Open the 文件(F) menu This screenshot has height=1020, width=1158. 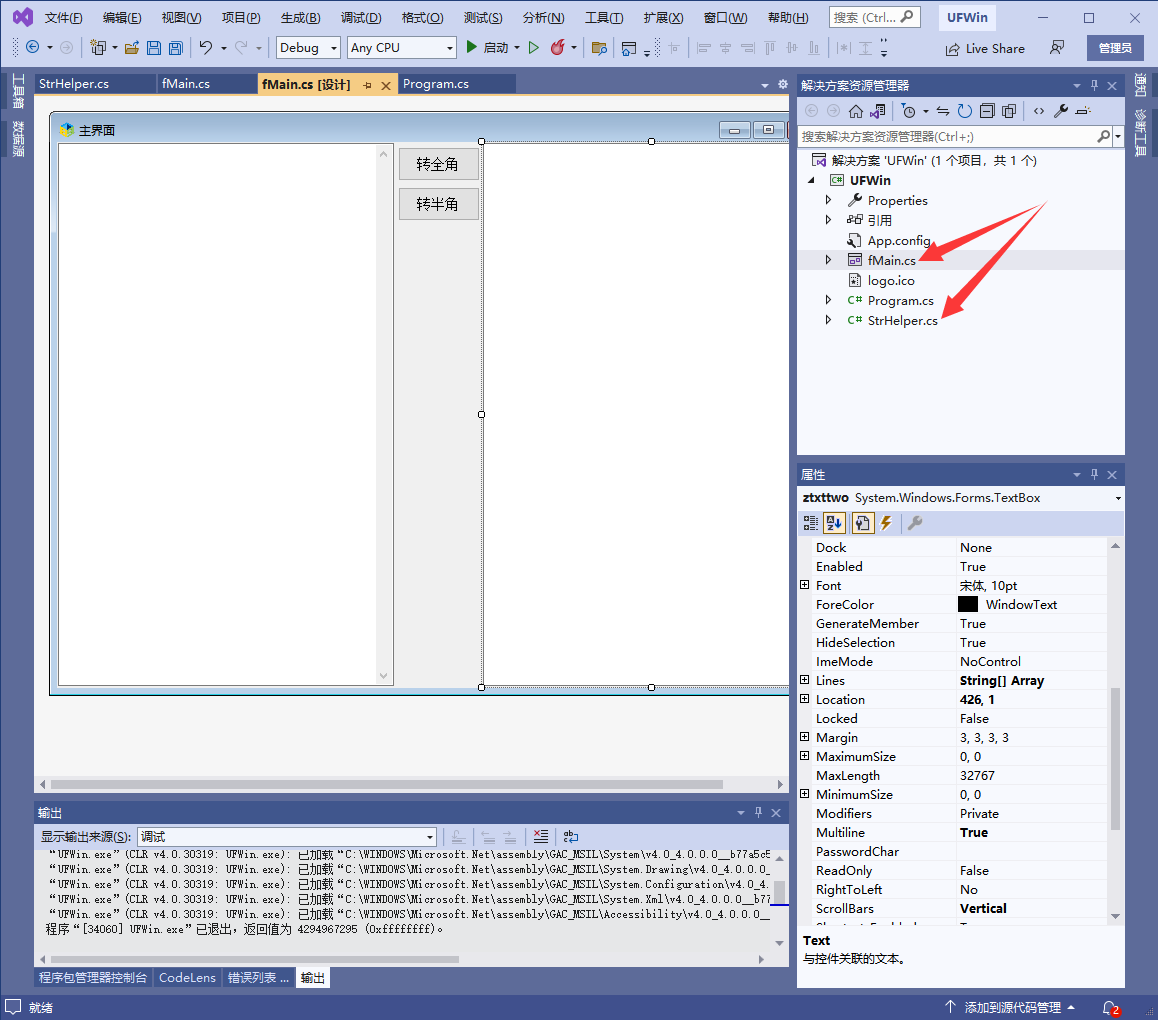click(64, 18)
